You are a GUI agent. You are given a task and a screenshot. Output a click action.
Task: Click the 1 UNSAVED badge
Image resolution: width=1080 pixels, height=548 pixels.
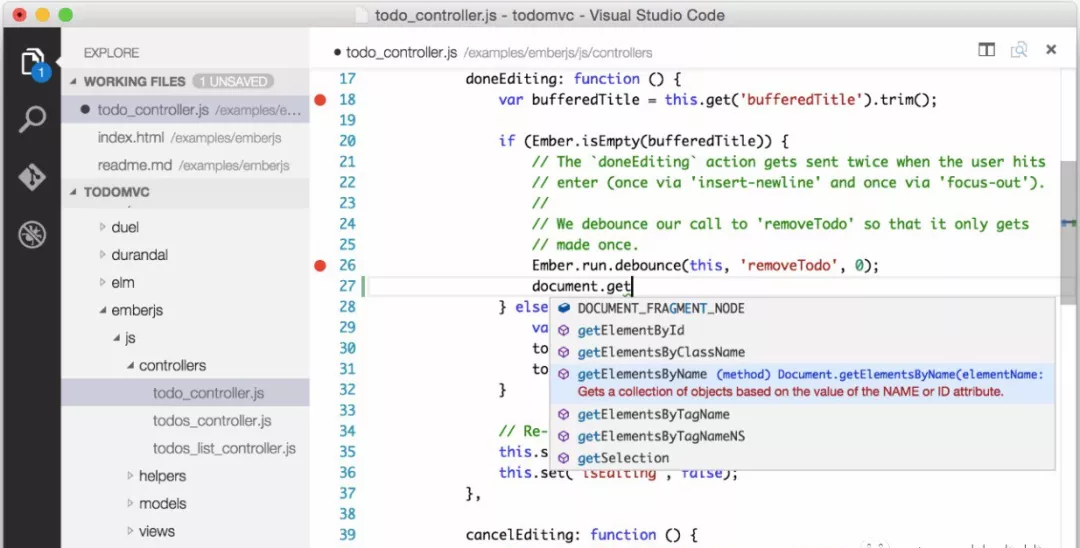click(x=233, y=81)
